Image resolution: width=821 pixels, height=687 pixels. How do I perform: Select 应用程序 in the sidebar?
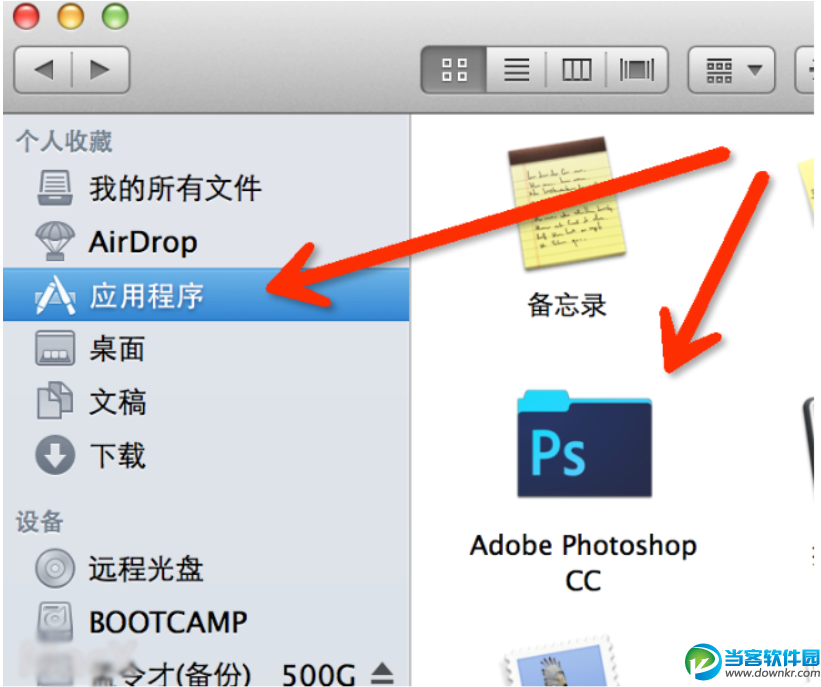tap(206, 295)
